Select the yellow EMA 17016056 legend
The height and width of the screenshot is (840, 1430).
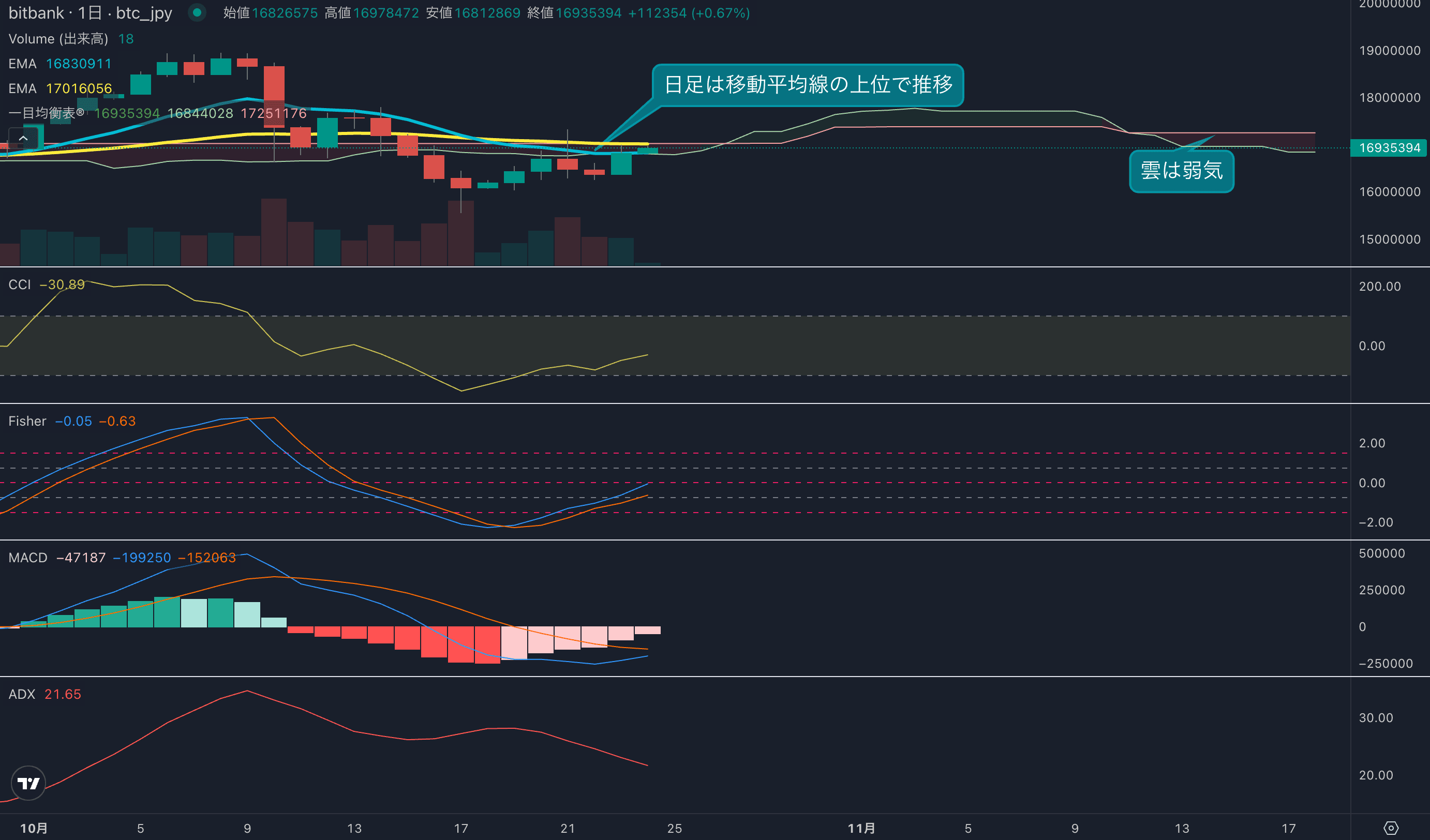click(59, 88)
